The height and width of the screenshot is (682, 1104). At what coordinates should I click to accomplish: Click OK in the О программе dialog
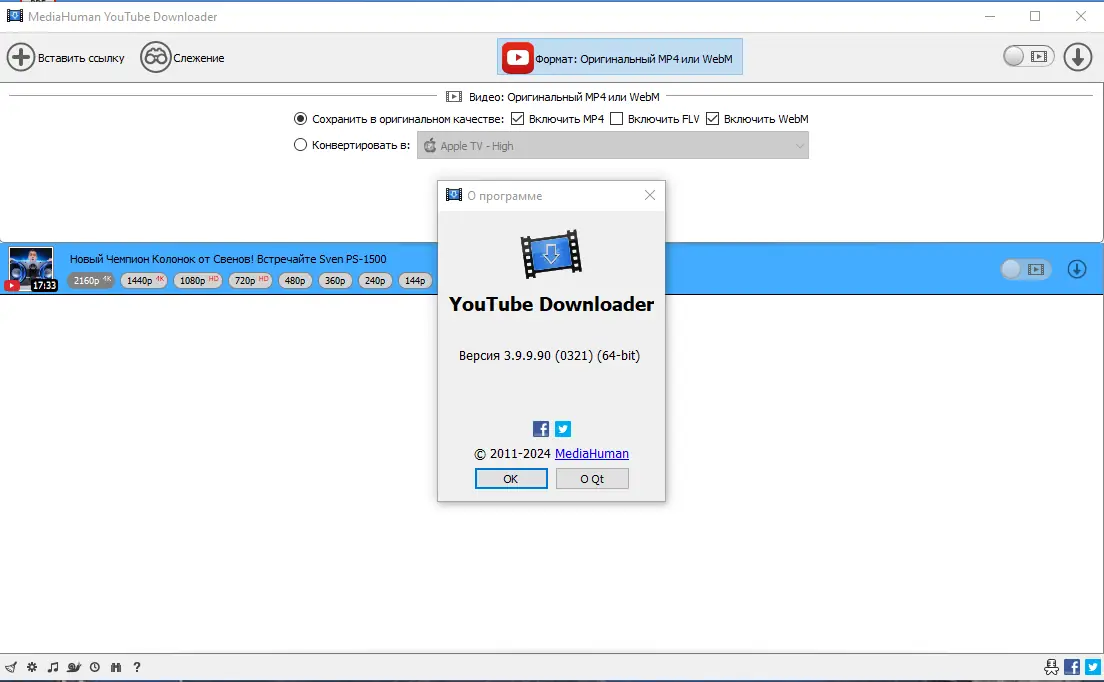point(511,479)
